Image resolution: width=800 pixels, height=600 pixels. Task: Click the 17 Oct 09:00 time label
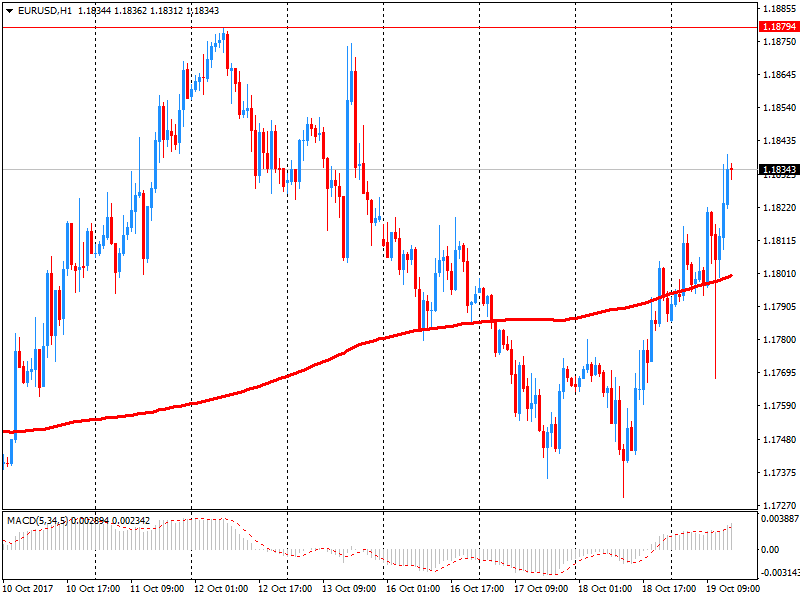(541, 589)
